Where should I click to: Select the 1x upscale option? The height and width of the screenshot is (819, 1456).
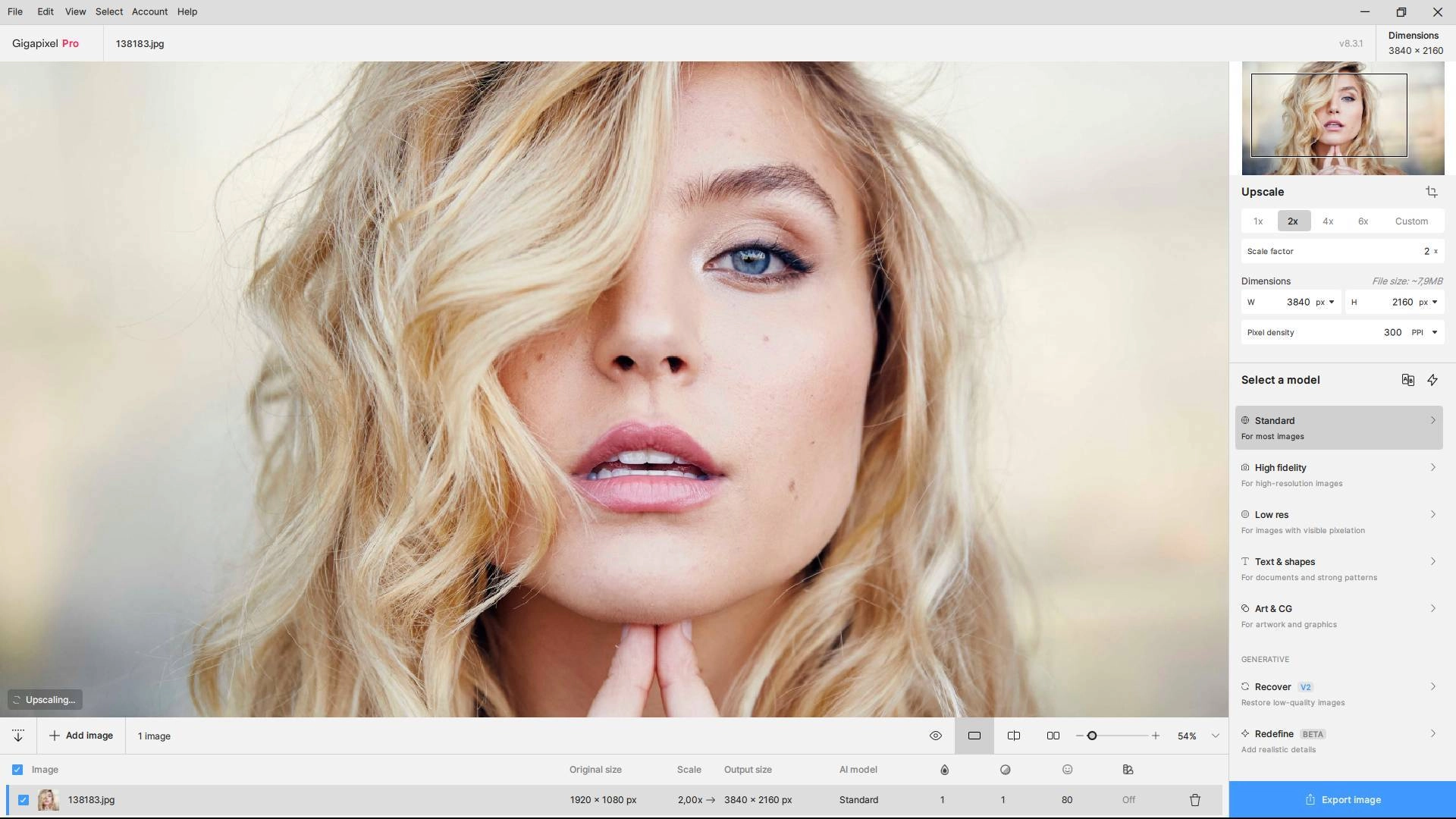(1258, 221)
